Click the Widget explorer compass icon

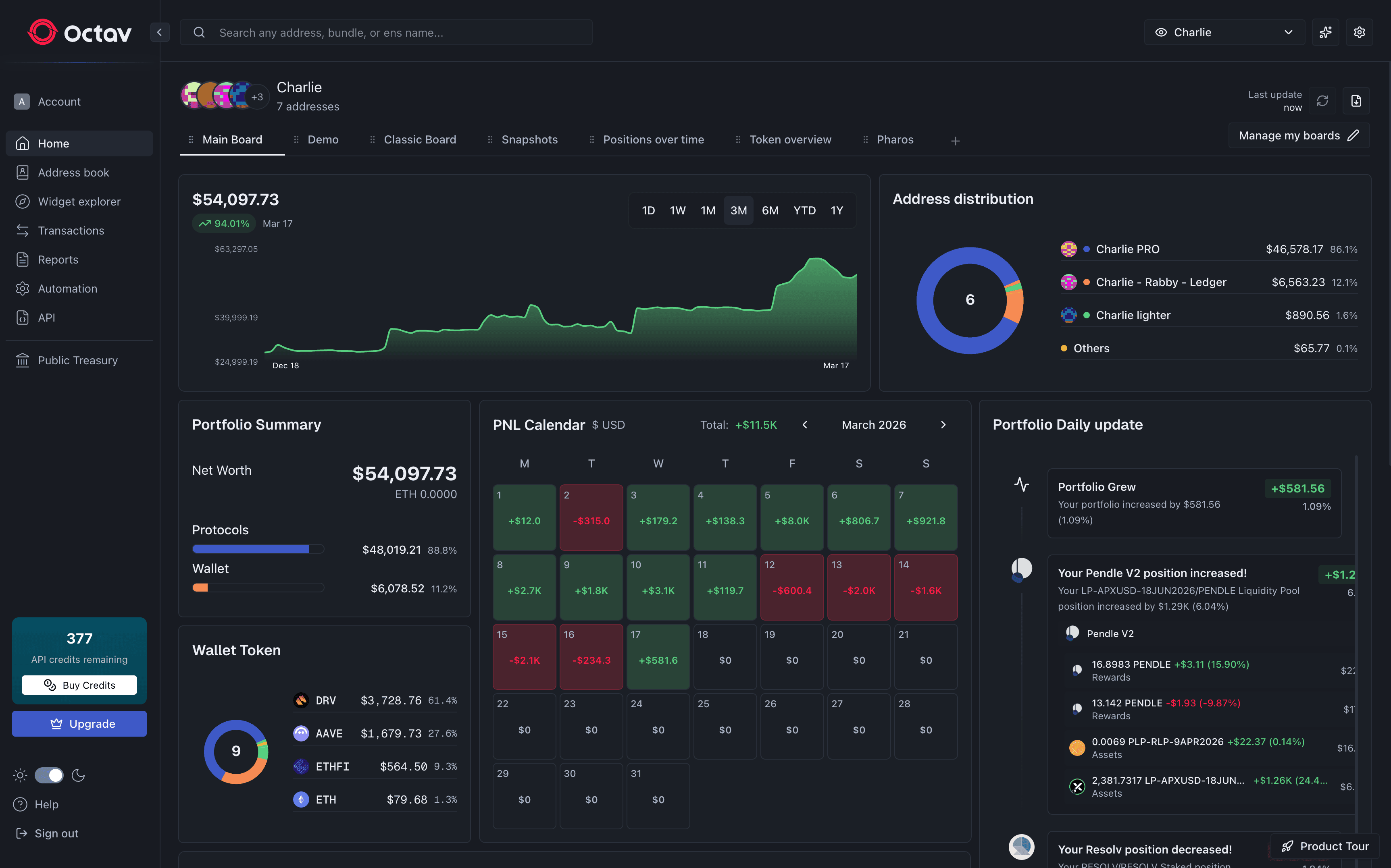click(23, 201)
